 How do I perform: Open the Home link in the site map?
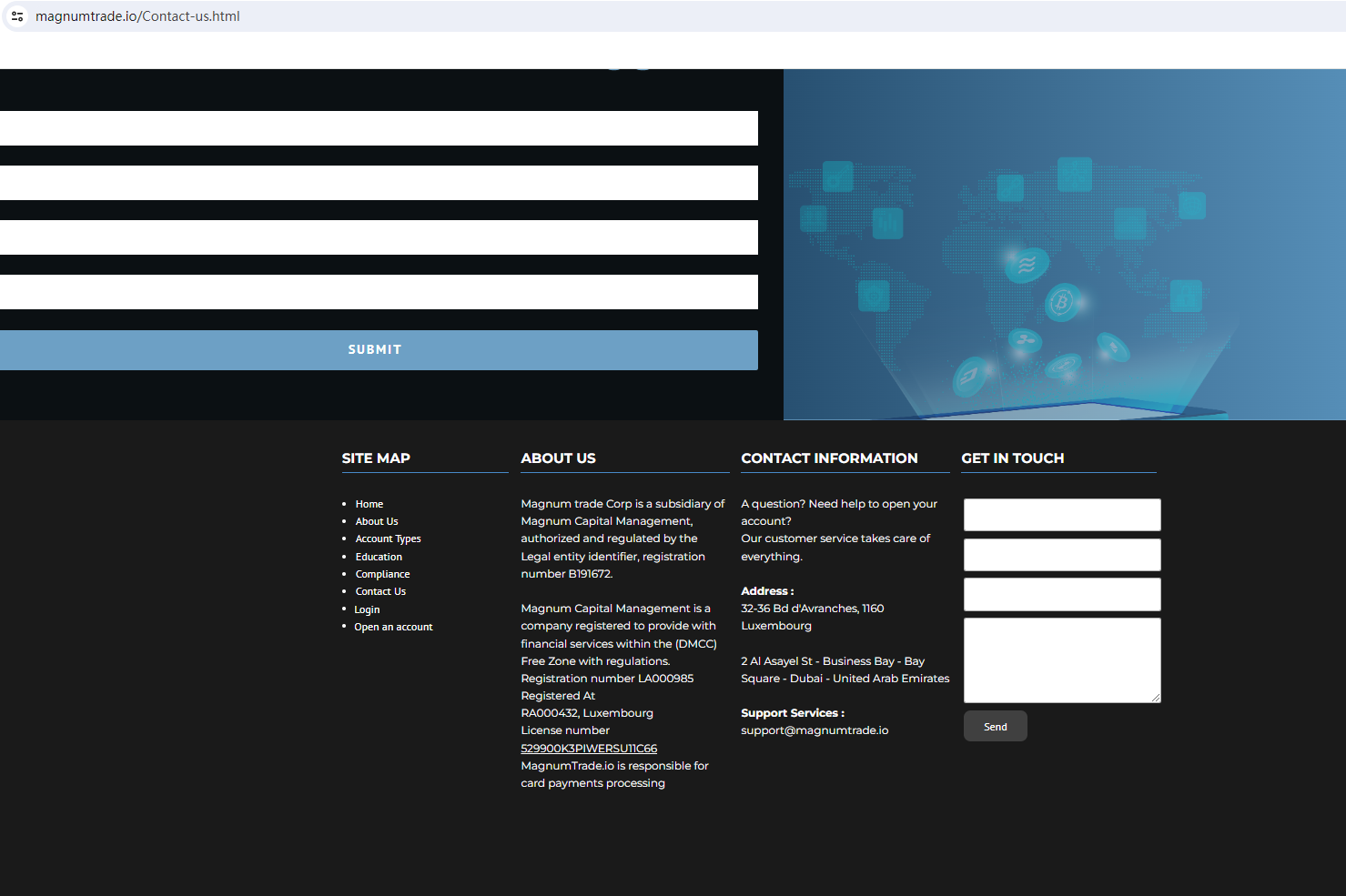369,504
